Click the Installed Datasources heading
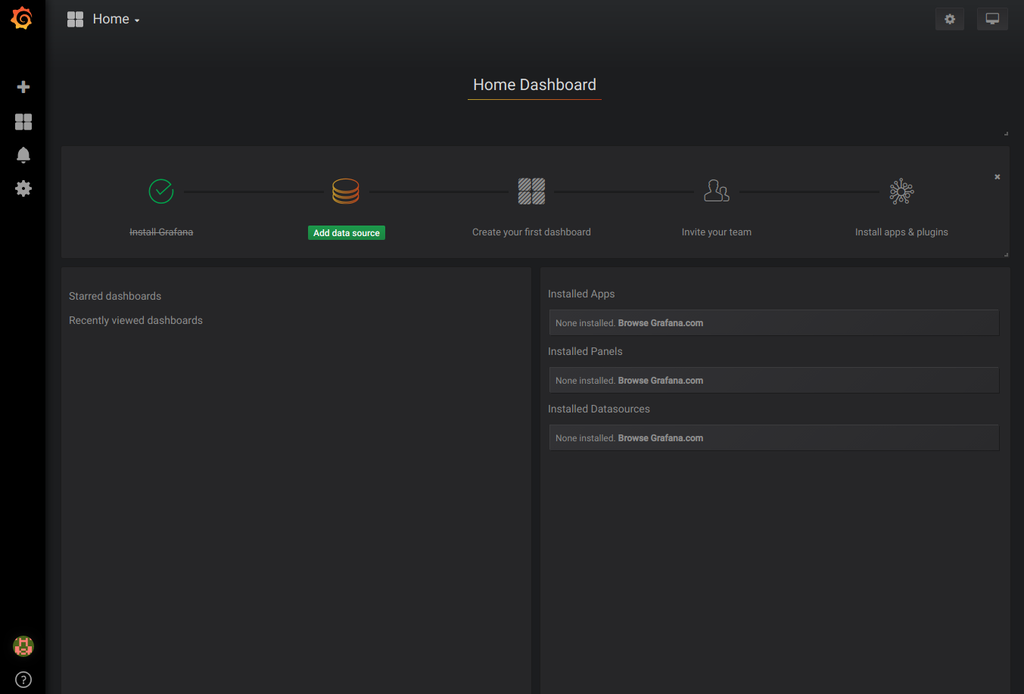This screenshot has width=1024, height=694. coord(599,409)
